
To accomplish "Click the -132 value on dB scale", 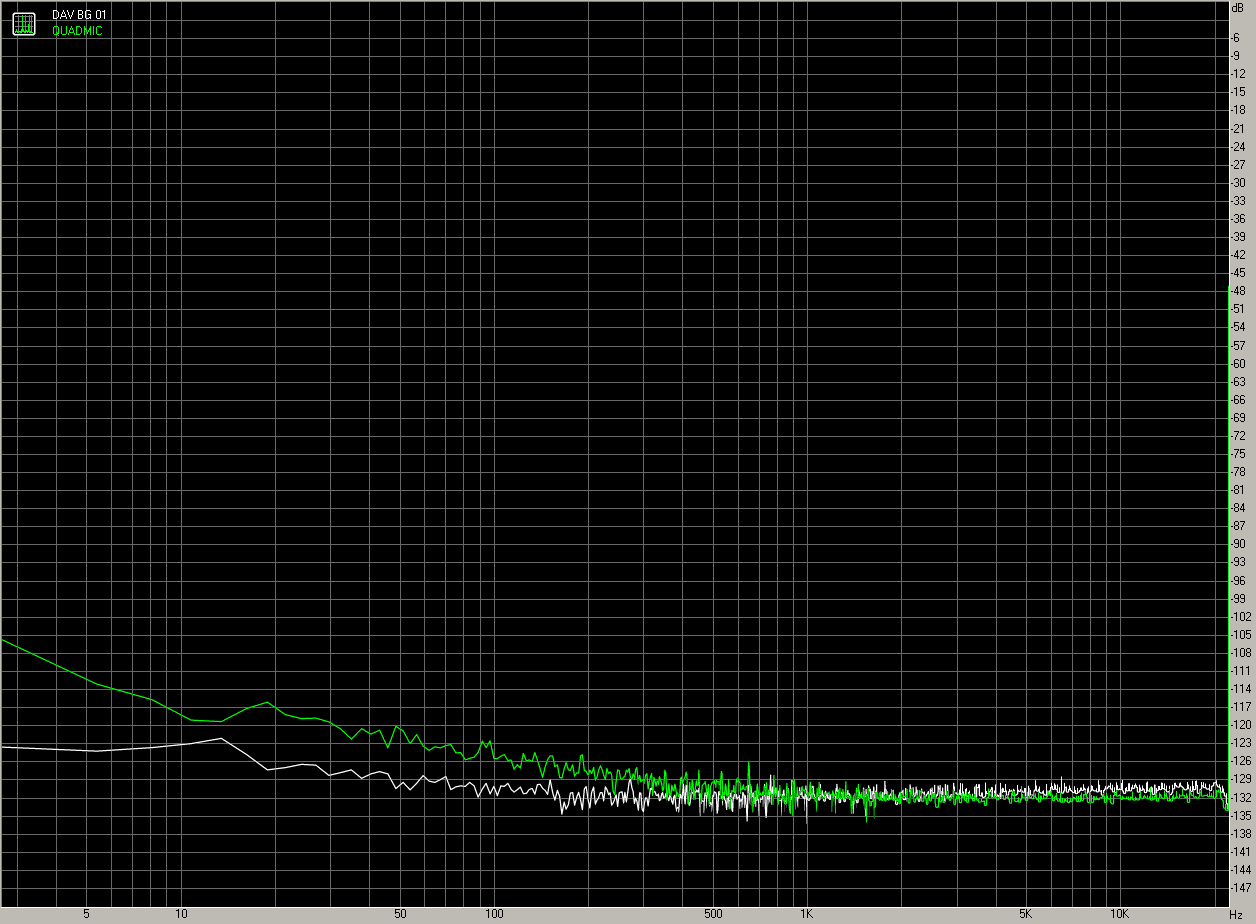I will pos(1240,798).
